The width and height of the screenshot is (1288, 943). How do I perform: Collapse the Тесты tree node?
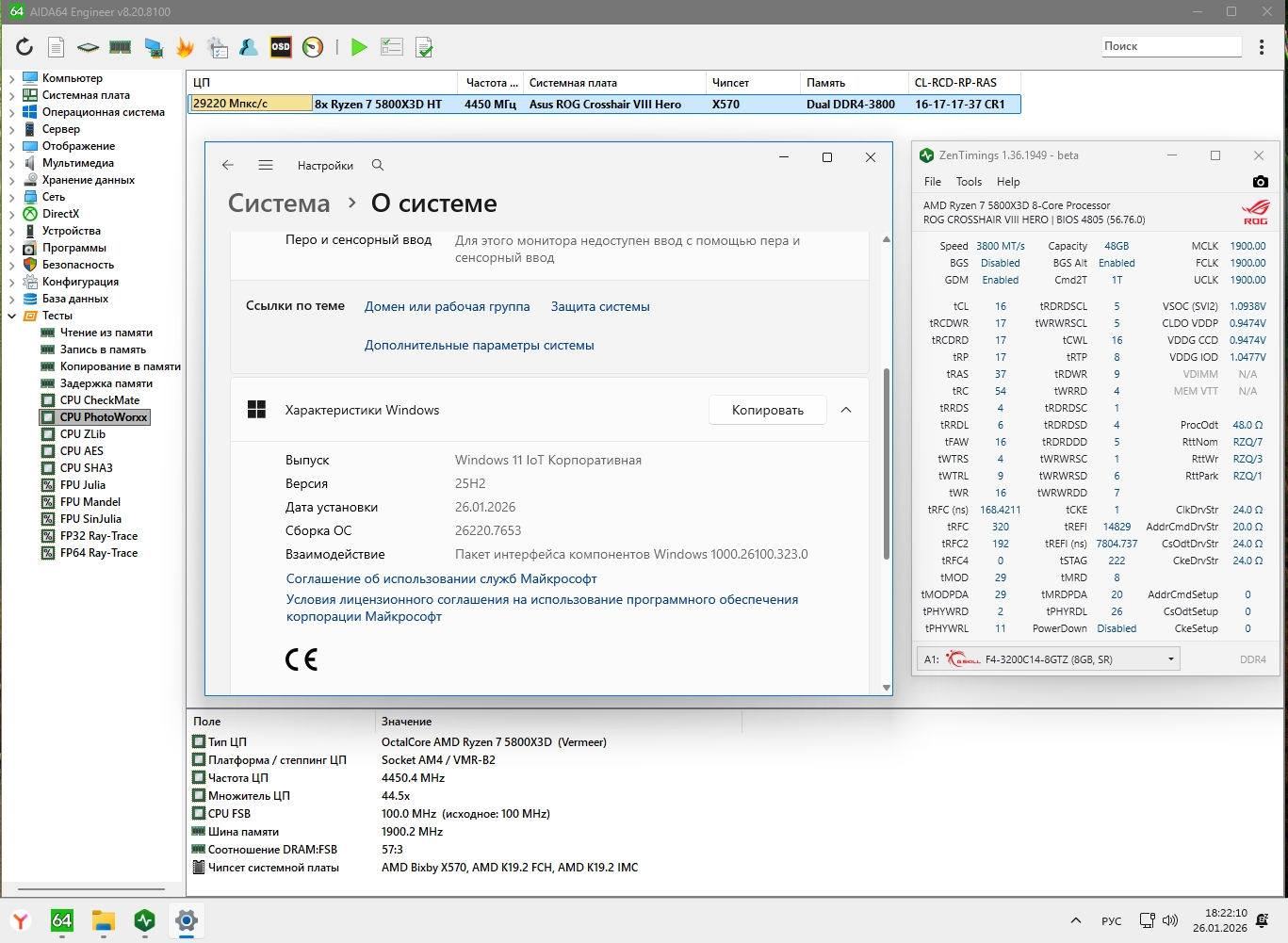click(11, 316)
